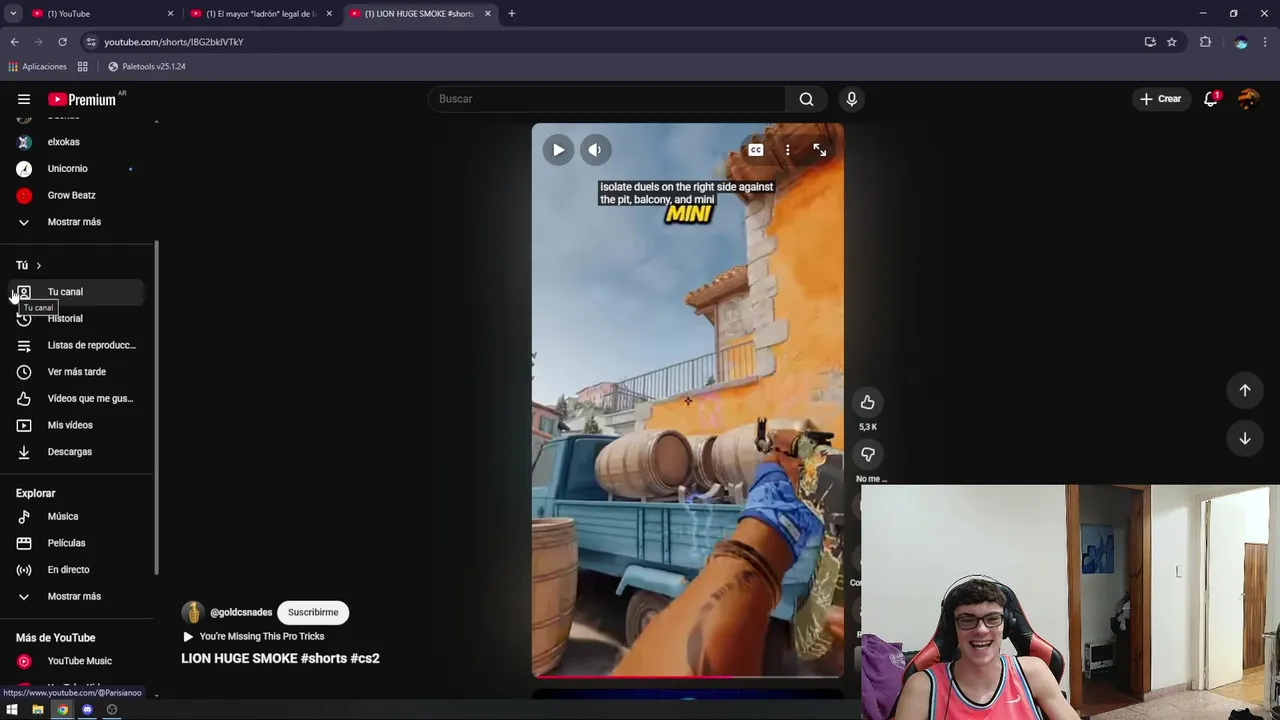Click the sidebar vertical scrollbar

point(156,408)
